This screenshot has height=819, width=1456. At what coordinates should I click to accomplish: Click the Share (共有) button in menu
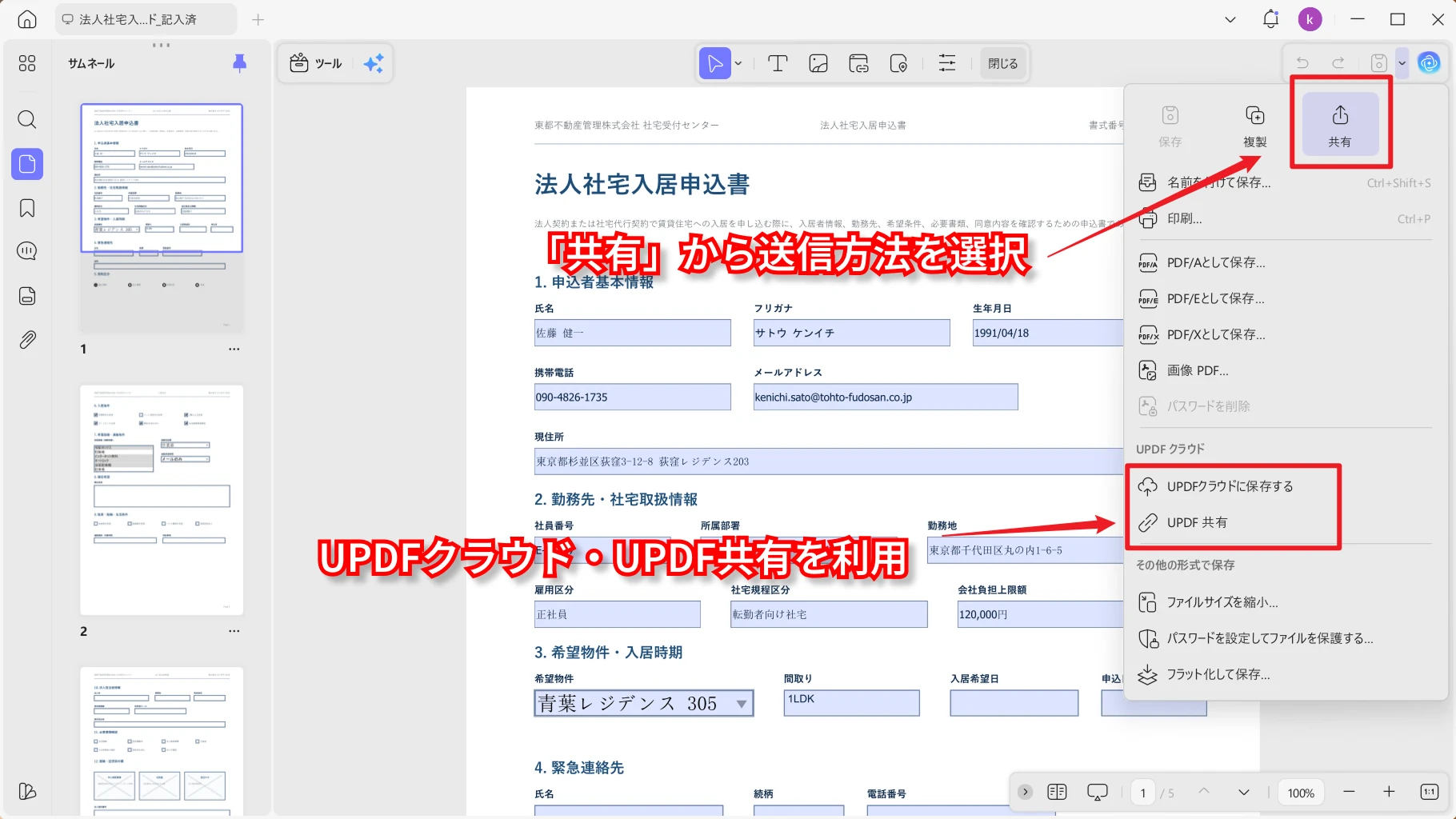(x=1340, y=124)
